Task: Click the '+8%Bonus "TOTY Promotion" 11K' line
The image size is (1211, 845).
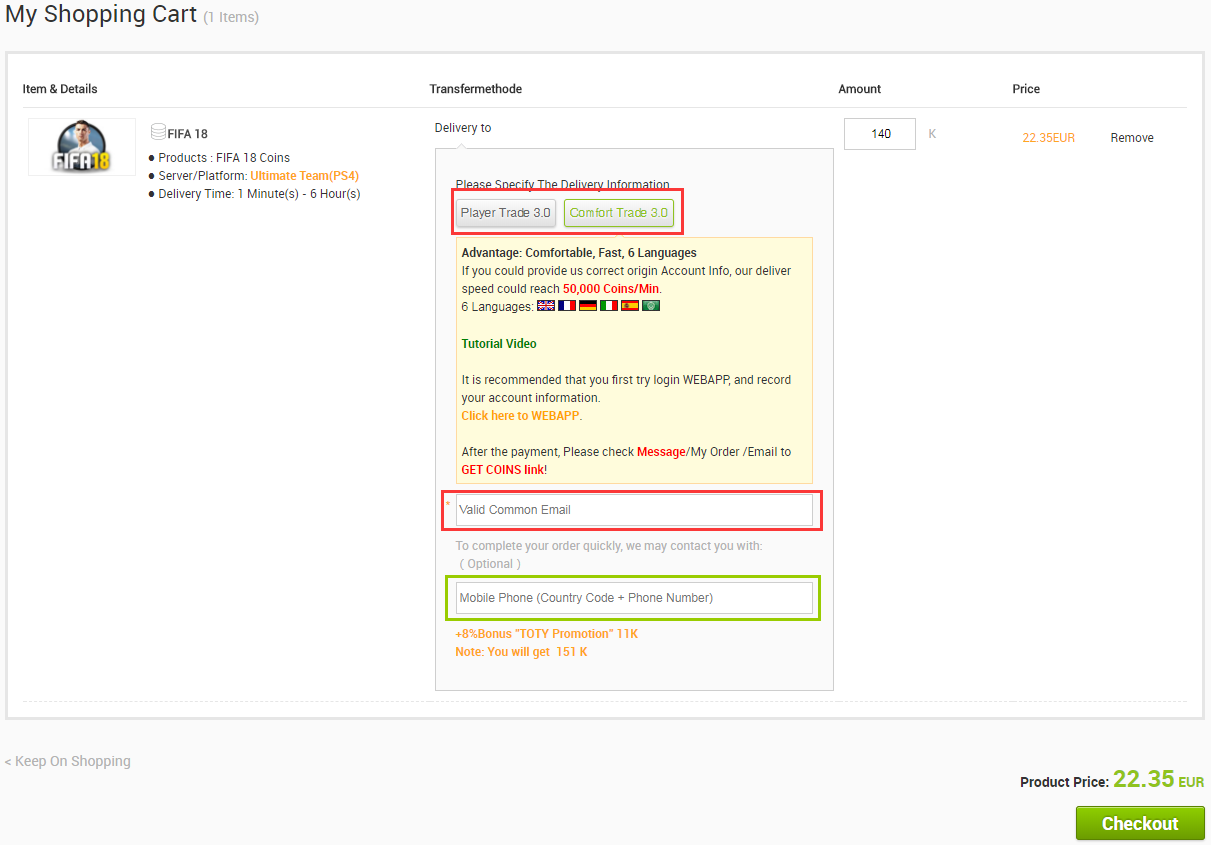Action: pyautogui.click(x=547, y=634)
